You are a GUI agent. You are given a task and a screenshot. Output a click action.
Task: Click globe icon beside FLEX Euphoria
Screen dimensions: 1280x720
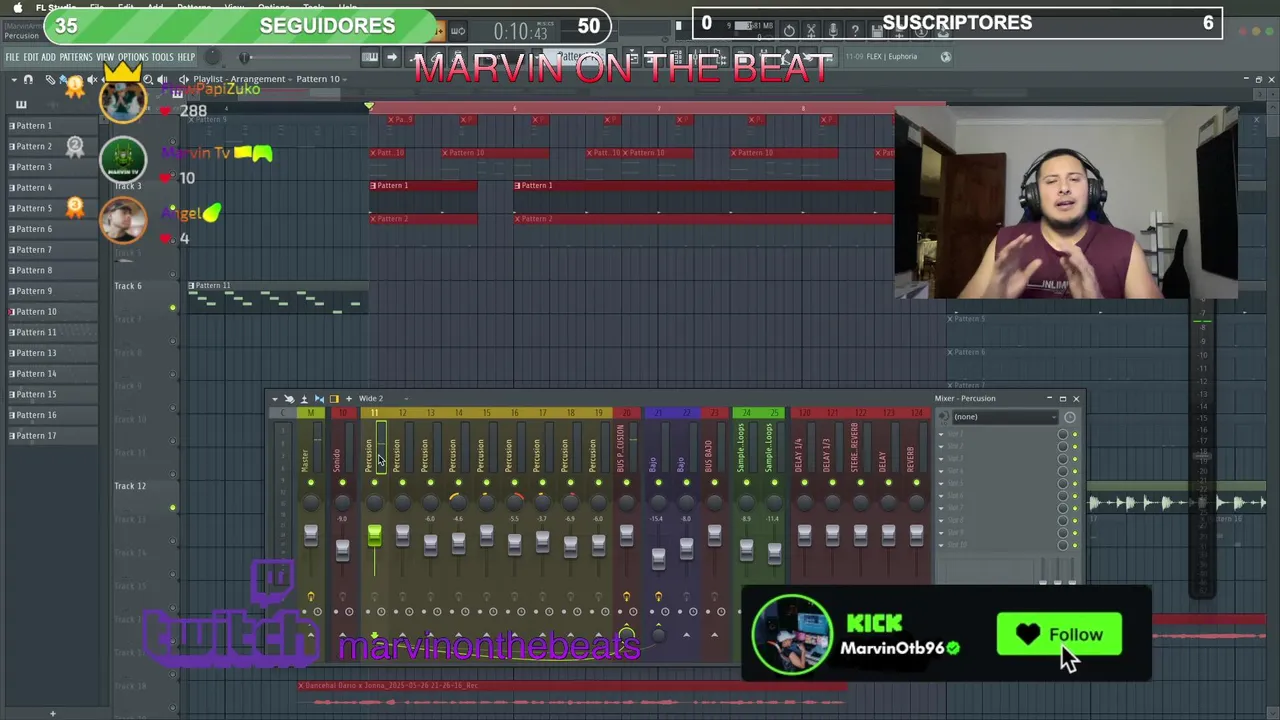pos(946,57)
